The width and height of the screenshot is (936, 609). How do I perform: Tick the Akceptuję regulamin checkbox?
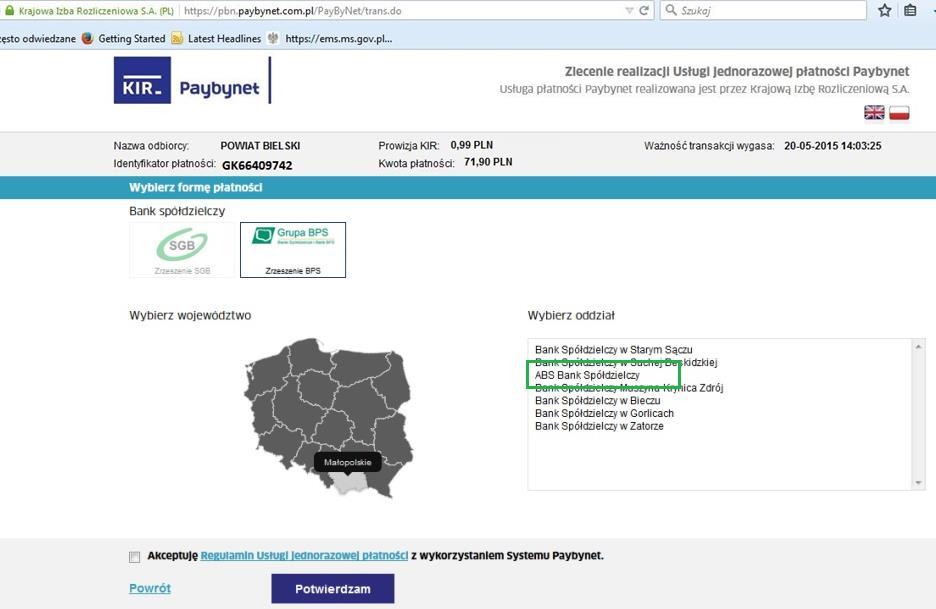pyautogui.click(x=134, y=557)
